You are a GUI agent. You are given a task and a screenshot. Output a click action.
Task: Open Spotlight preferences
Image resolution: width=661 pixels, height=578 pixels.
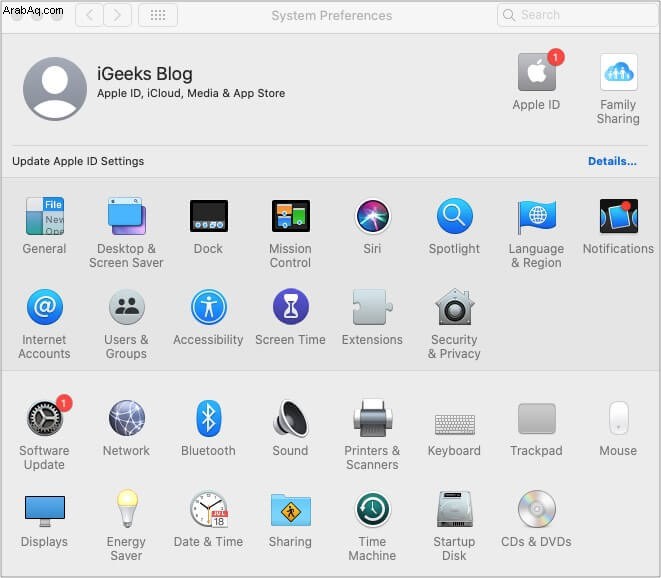click(454, 216)
